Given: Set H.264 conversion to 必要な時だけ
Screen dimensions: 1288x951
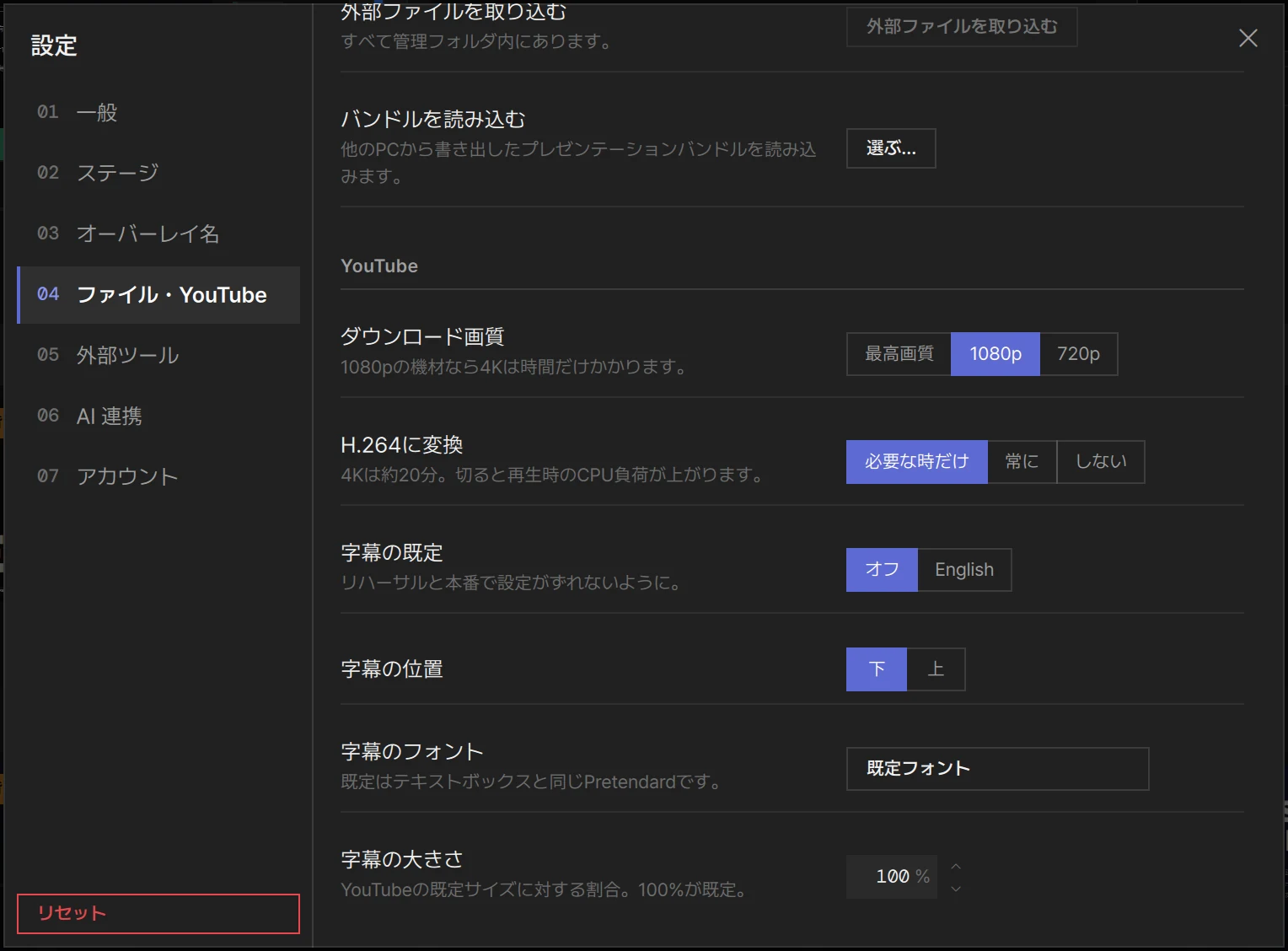Looking at the screenshot, I should 917,462.
